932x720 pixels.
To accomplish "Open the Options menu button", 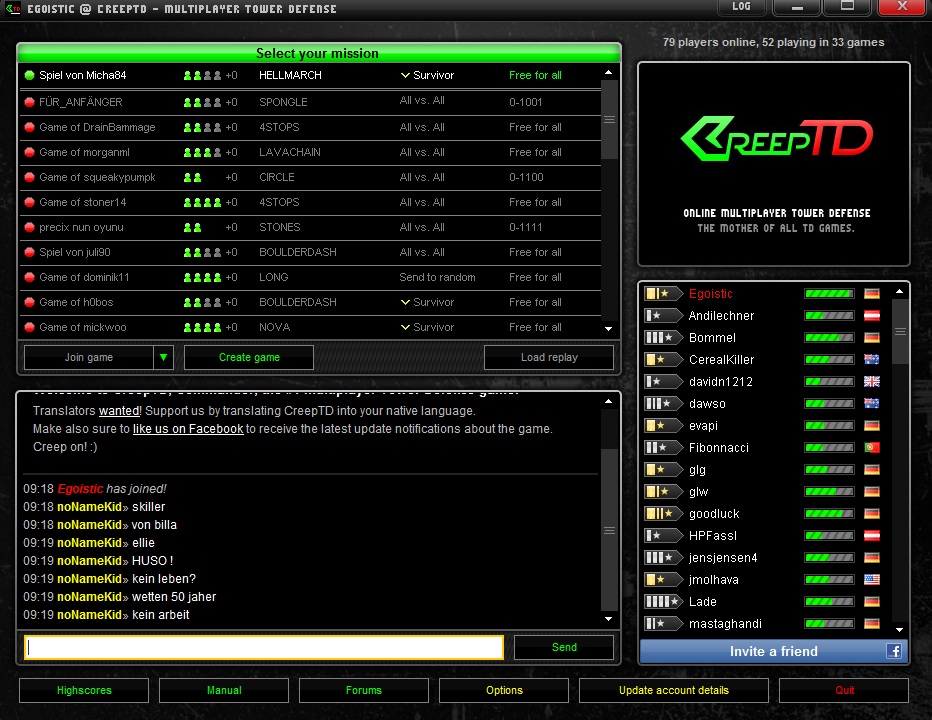I will pyautogui.click(x=504, y=690).
